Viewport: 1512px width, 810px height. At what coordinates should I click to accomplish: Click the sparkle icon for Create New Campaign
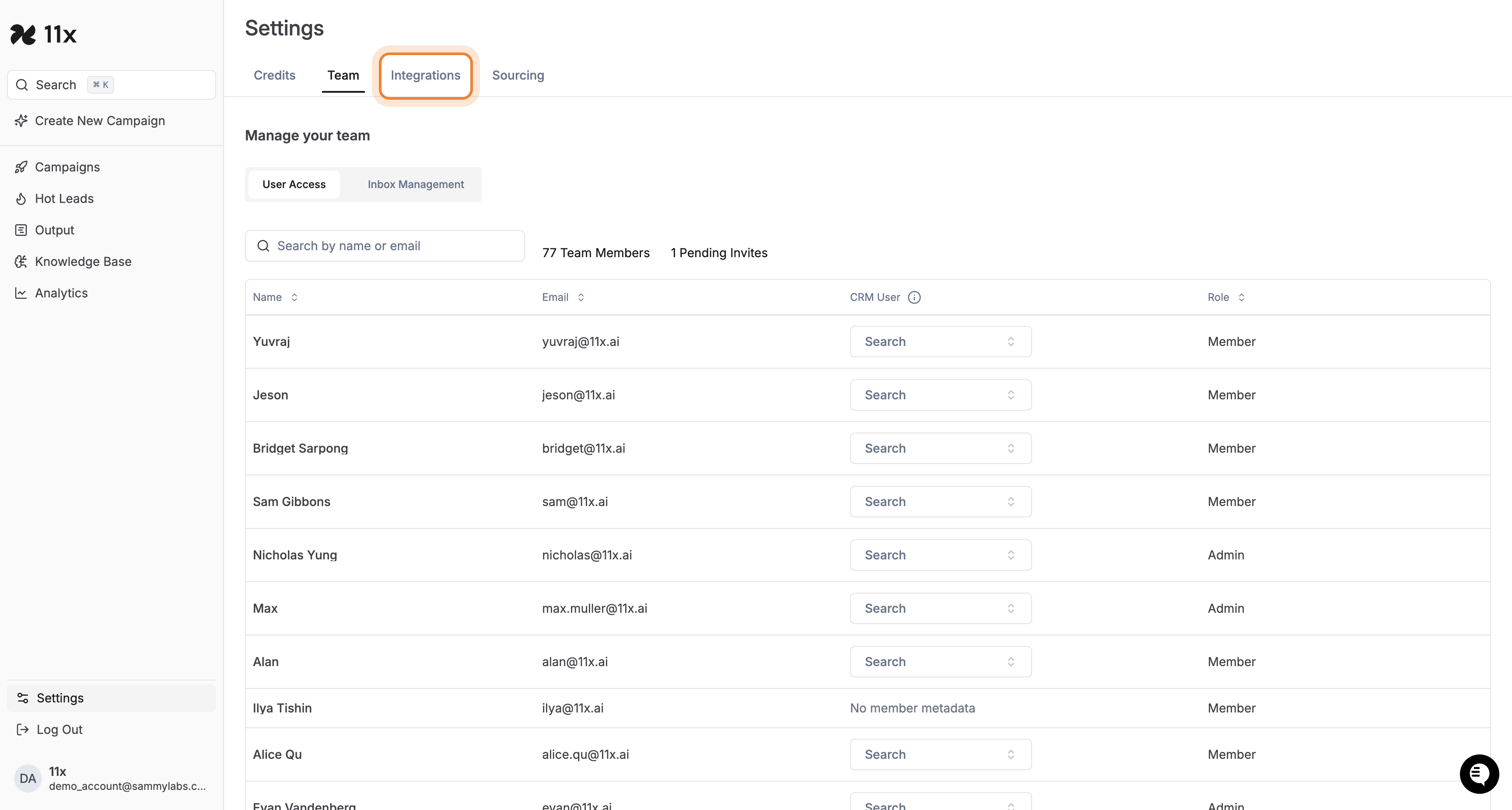point(21,120)
